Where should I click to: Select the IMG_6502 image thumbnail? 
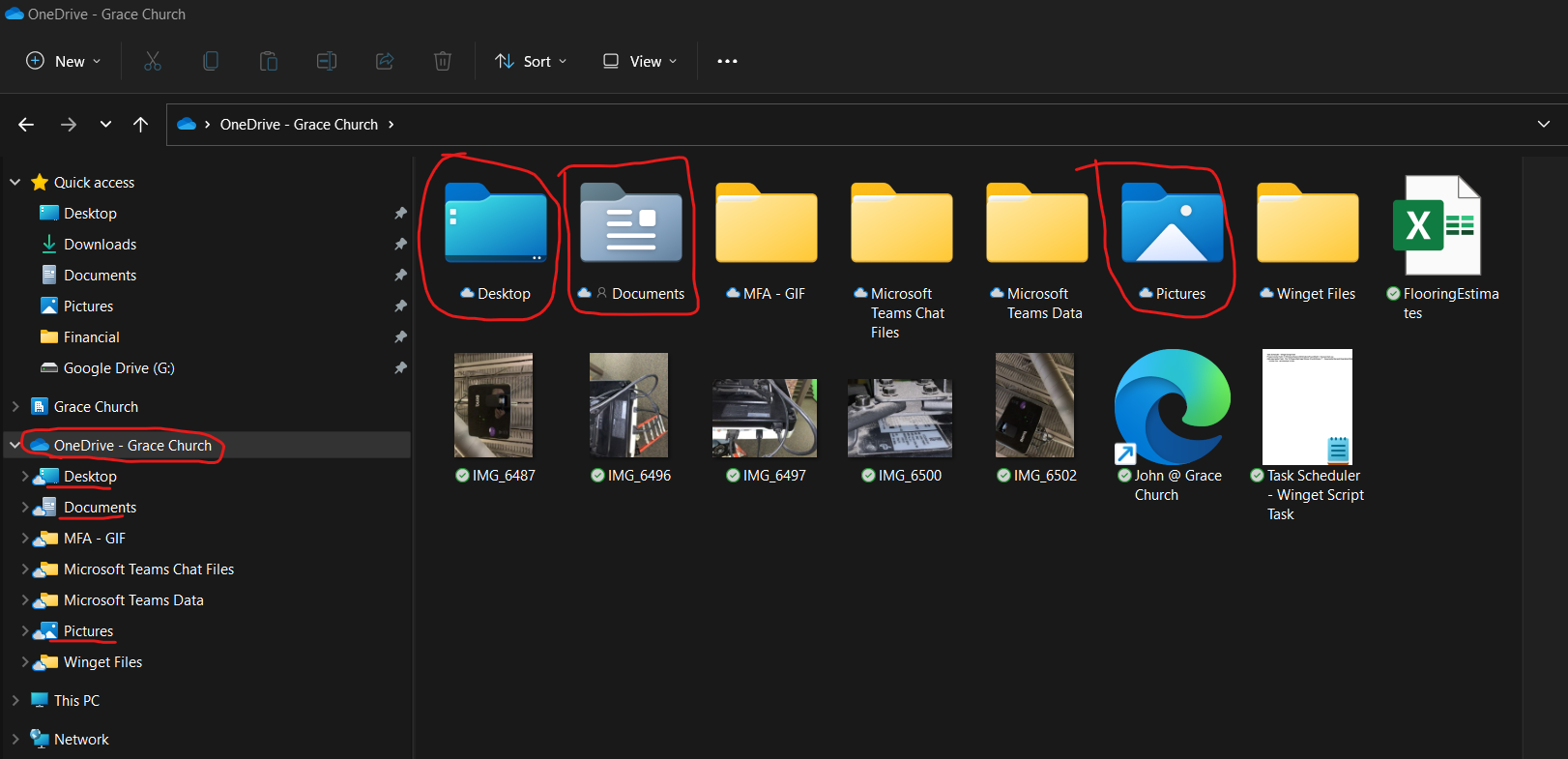(1035, 405)
